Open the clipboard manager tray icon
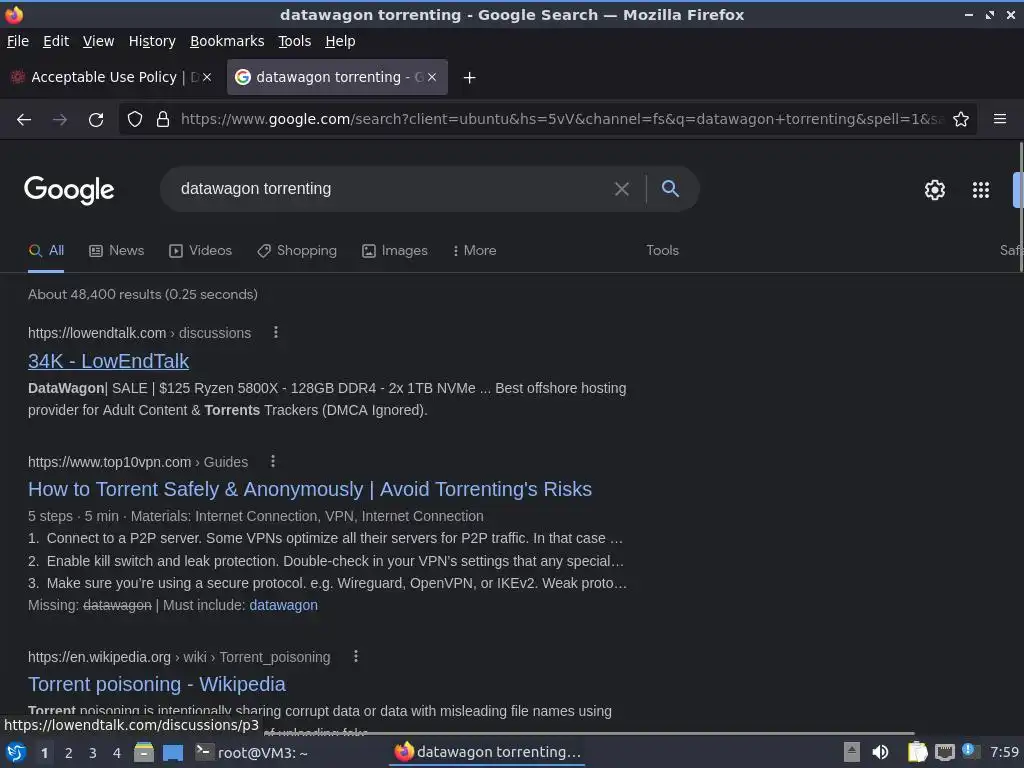1024x768 pixels. tap(917, 752)
